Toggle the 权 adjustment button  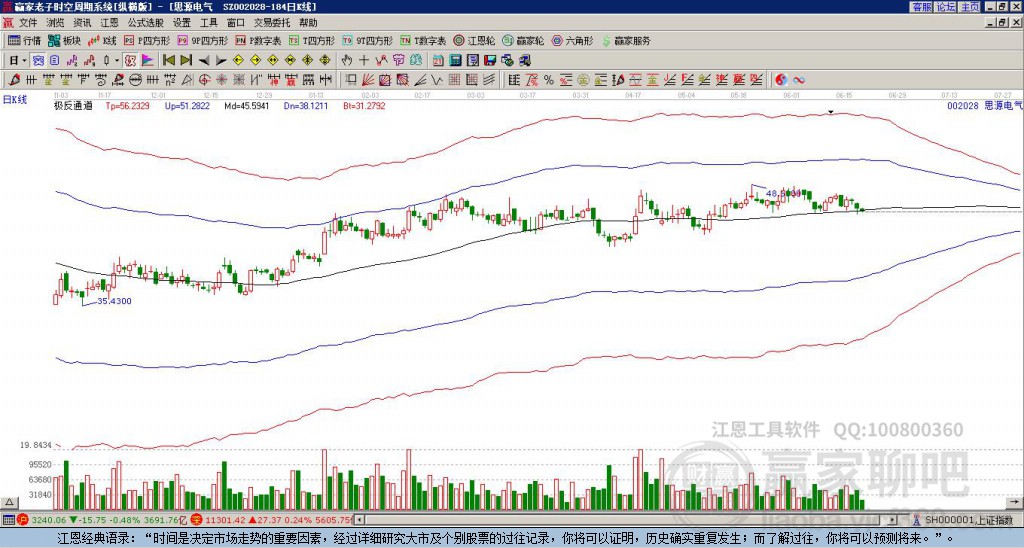tap(130, 61)
